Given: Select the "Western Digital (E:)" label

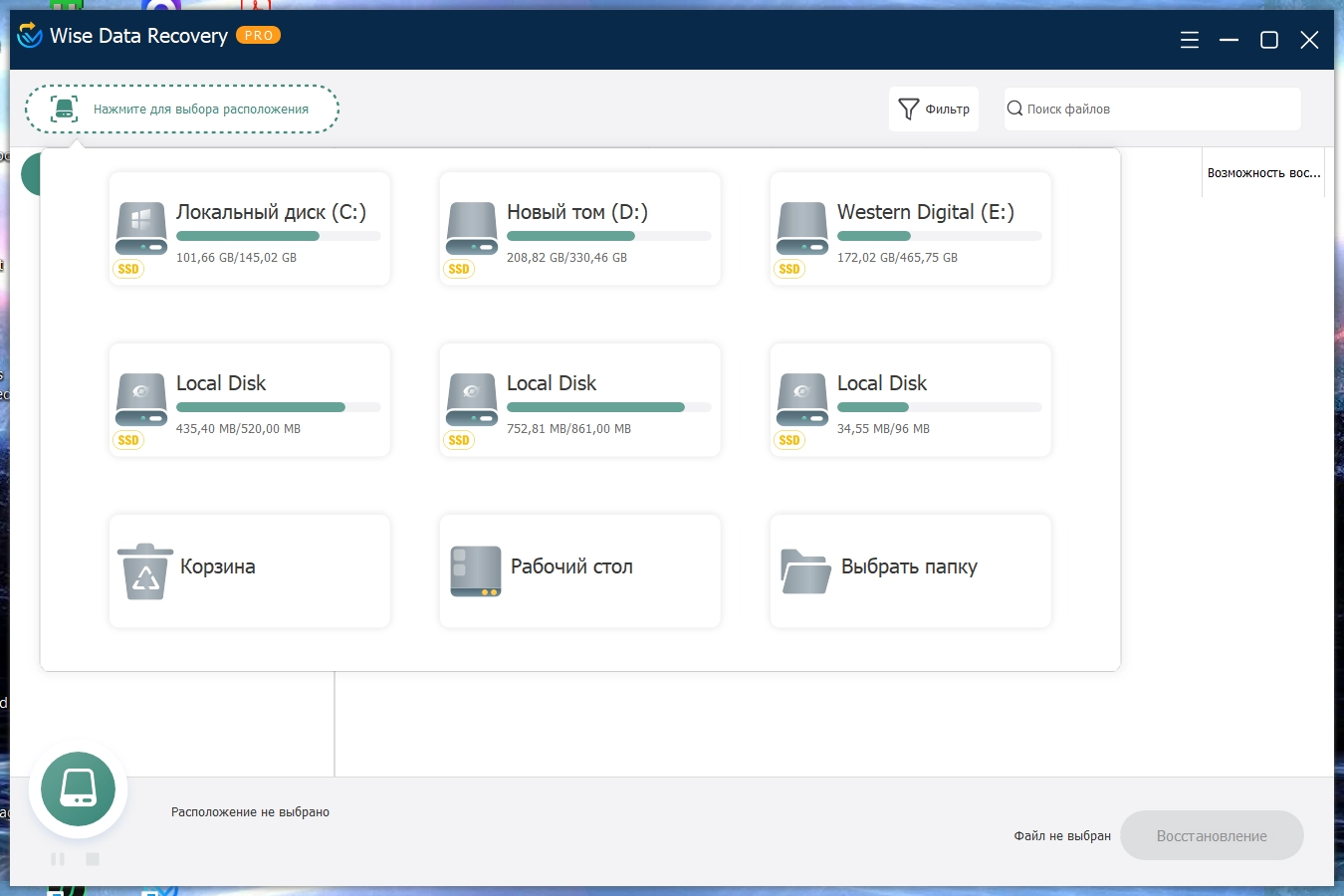Looking at the screenshot, I should click(926, 212).
